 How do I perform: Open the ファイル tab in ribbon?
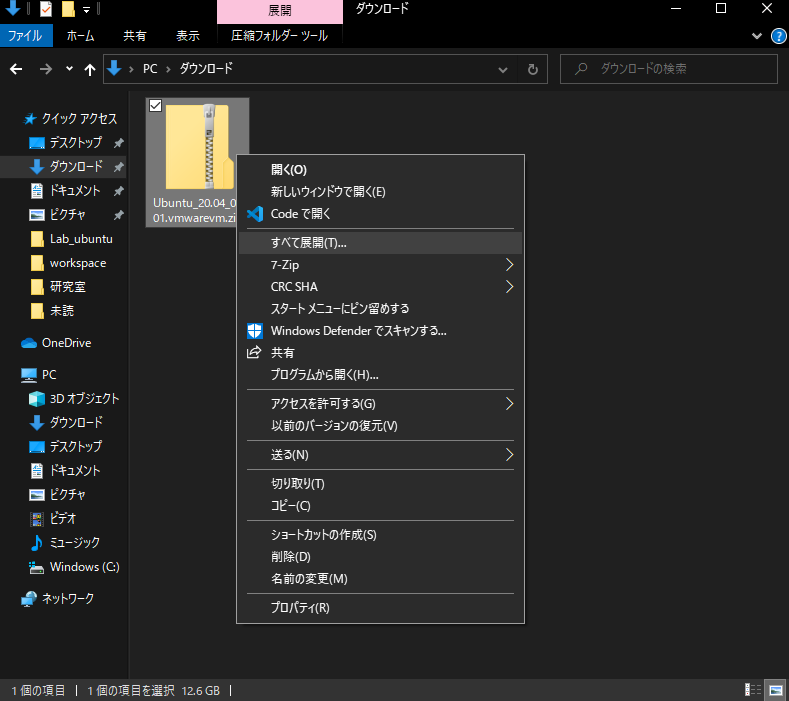25,36
